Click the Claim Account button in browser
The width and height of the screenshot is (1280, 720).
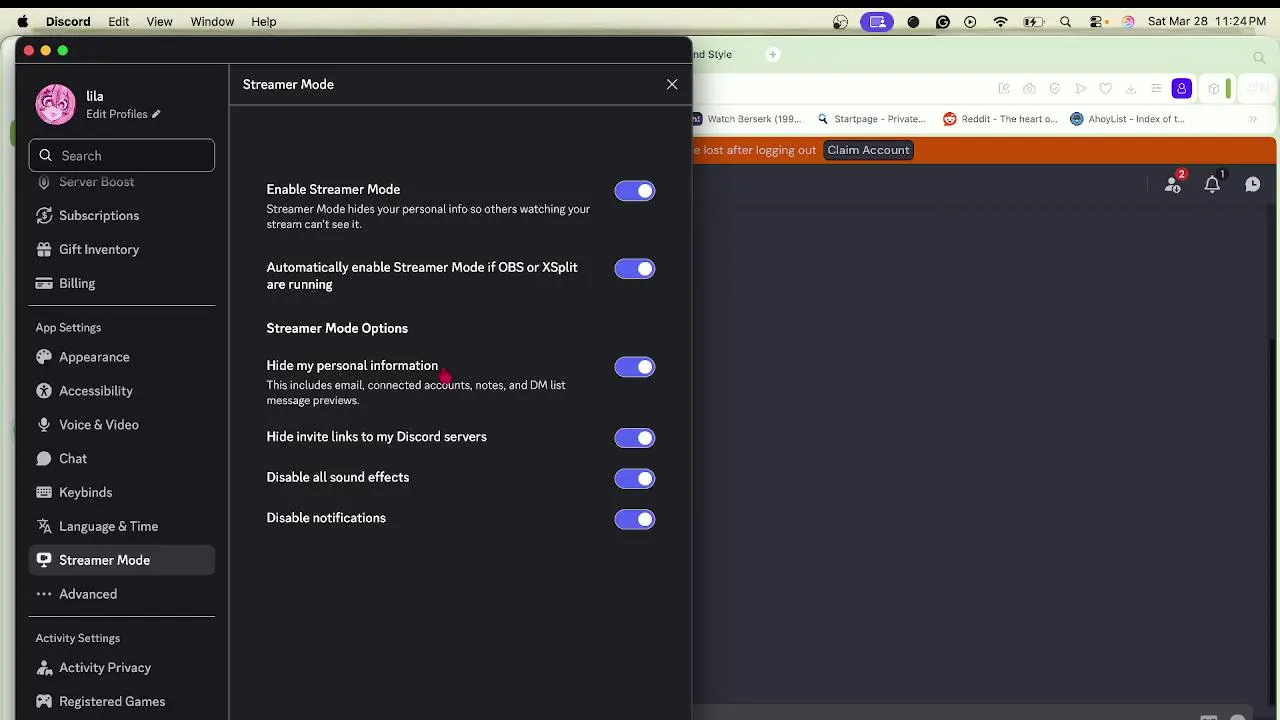[868, 150]
